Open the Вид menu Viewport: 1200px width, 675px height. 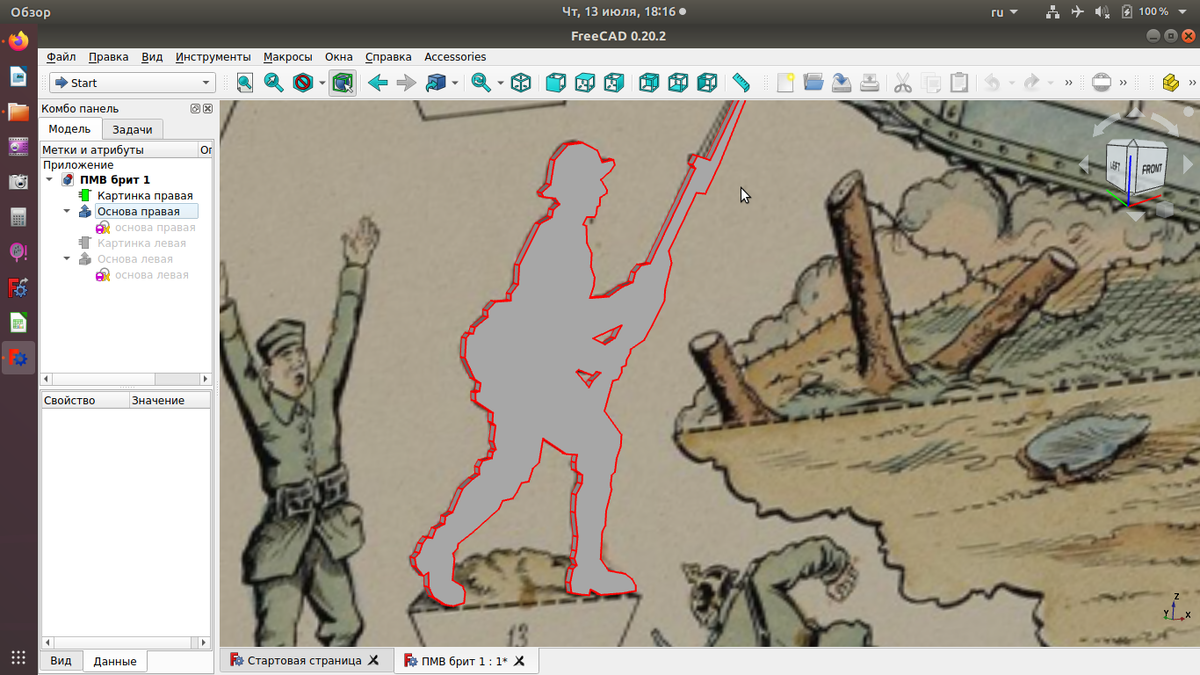152,57
